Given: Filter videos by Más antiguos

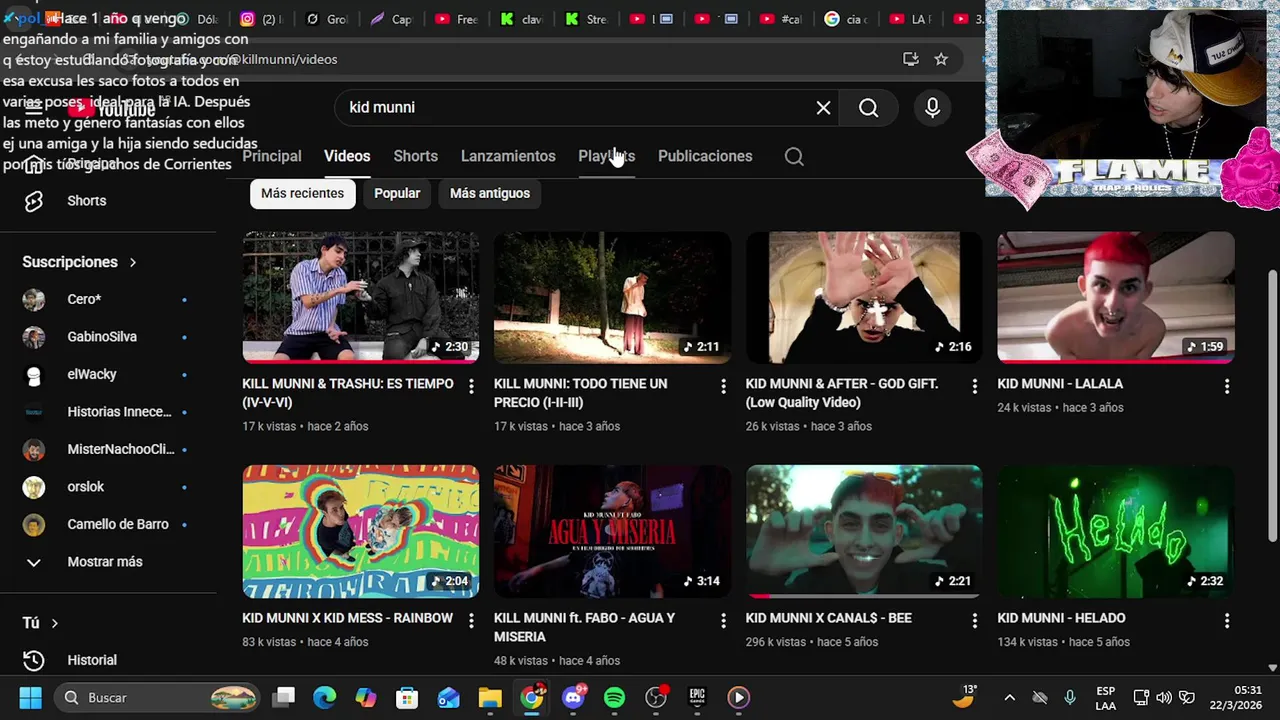Looking at the screenshot, I should [x=490, y=193].
